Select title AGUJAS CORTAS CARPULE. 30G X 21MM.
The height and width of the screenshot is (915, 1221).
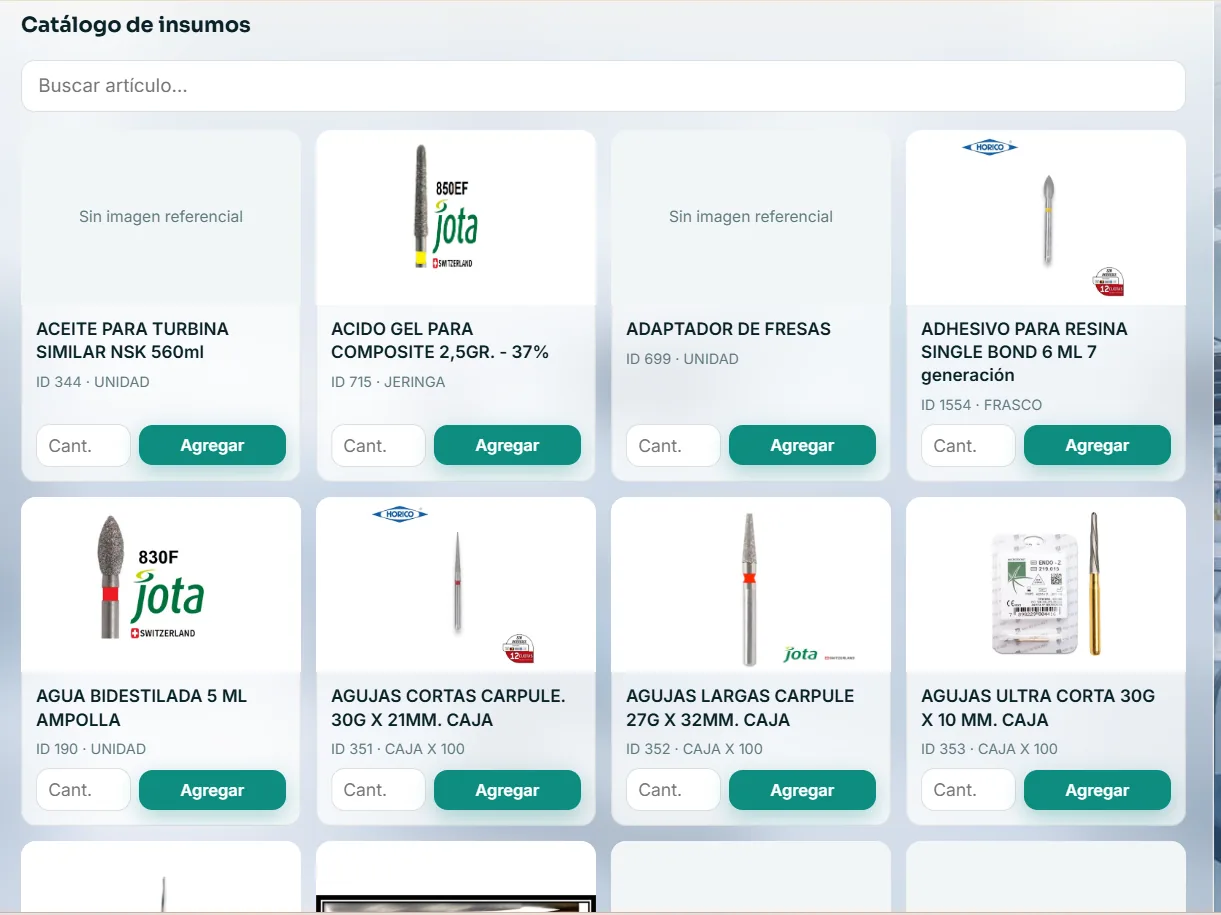pyautogui.click(x=448, y=707)
